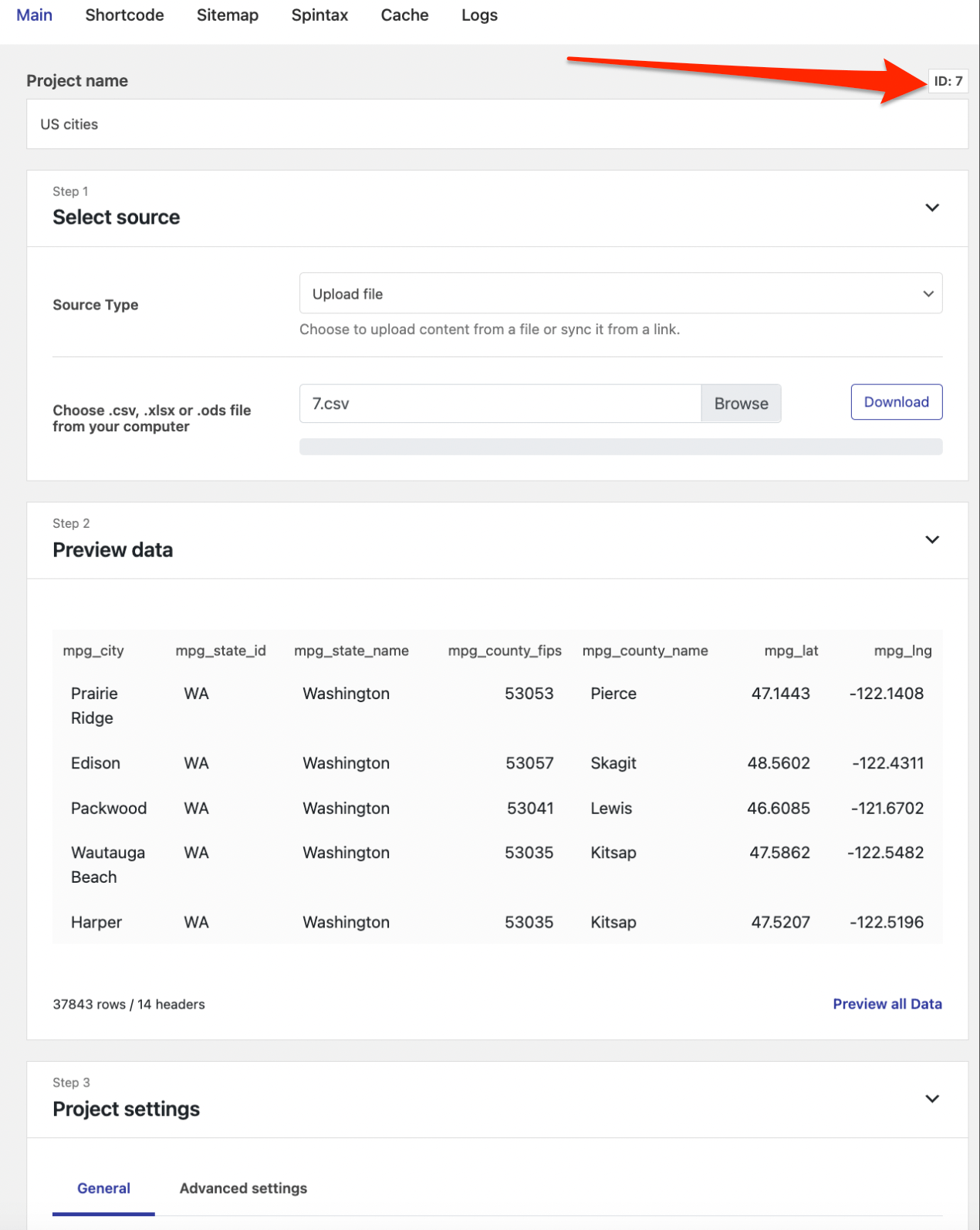Click the Browse file button
This screenshot has width=980, height=1230.
[x=741, y=404]
